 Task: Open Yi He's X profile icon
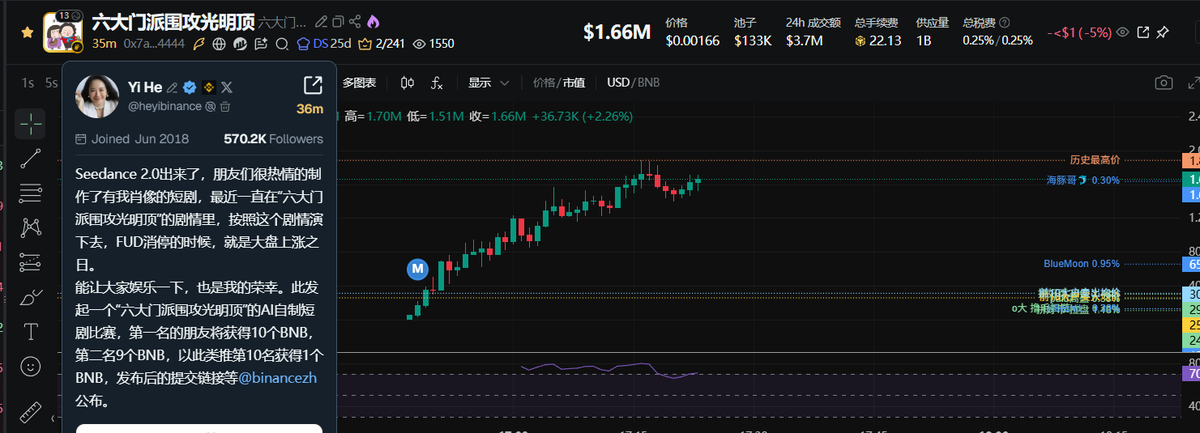(227, 87)
